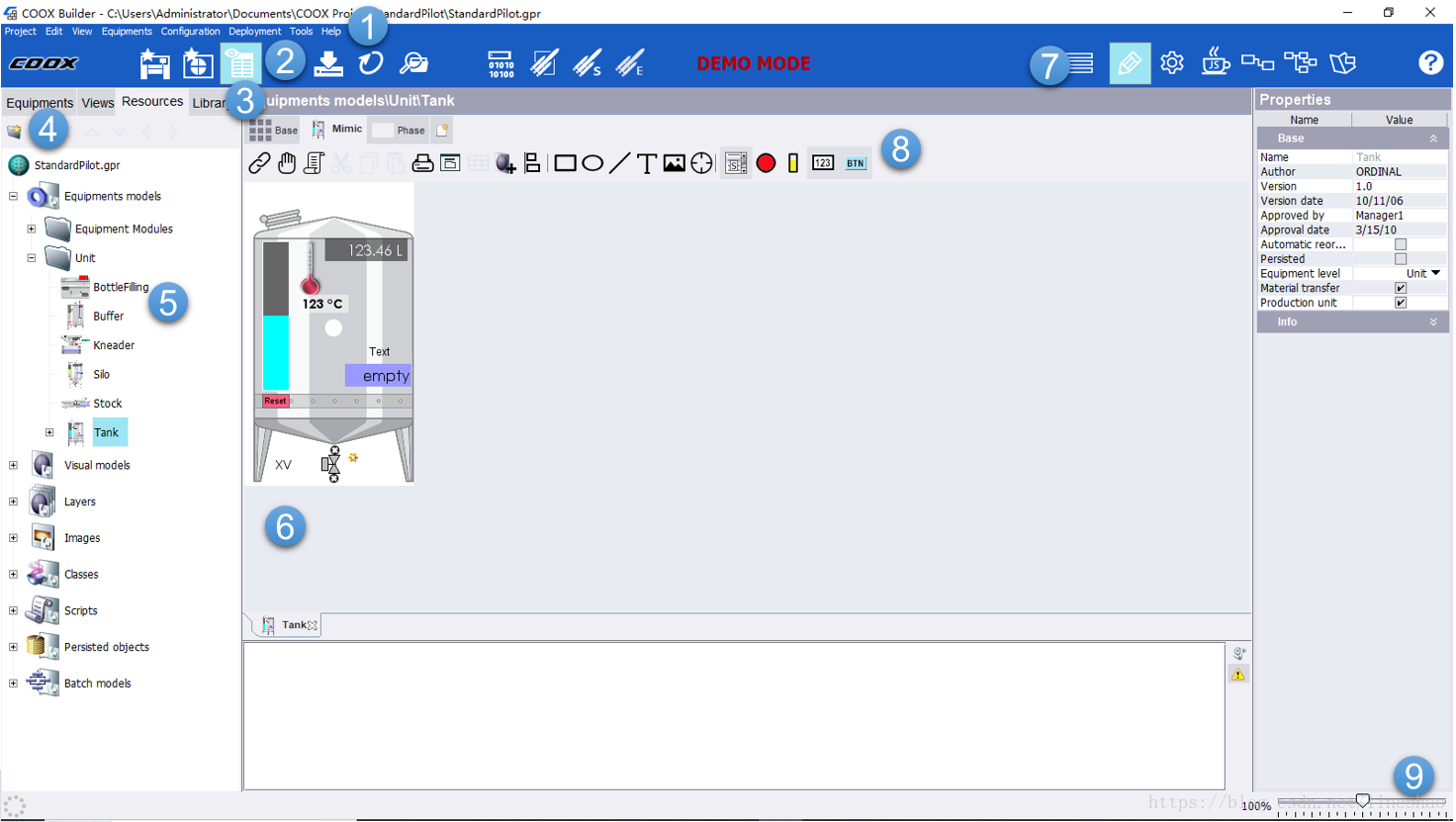Image resolution: width=1456 pixels, height=822 pixels.
Task: Click the JavaScript coffee-cup icon in the top toolbar
Action: point(1215,61)
